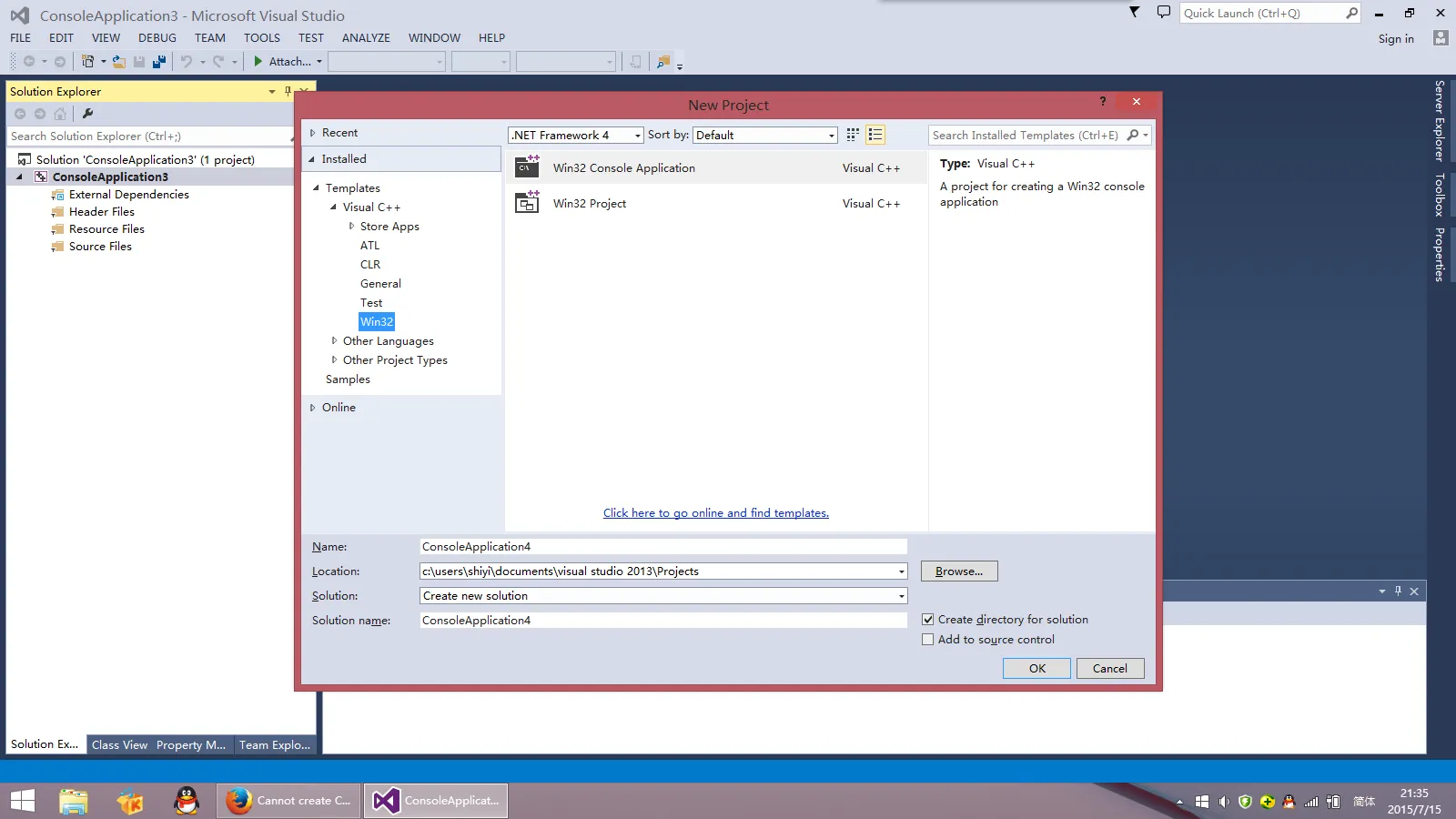Screen dimensions: 1456x819
Task: Switch templates to small icons view
Action: (x=853, y=135)
